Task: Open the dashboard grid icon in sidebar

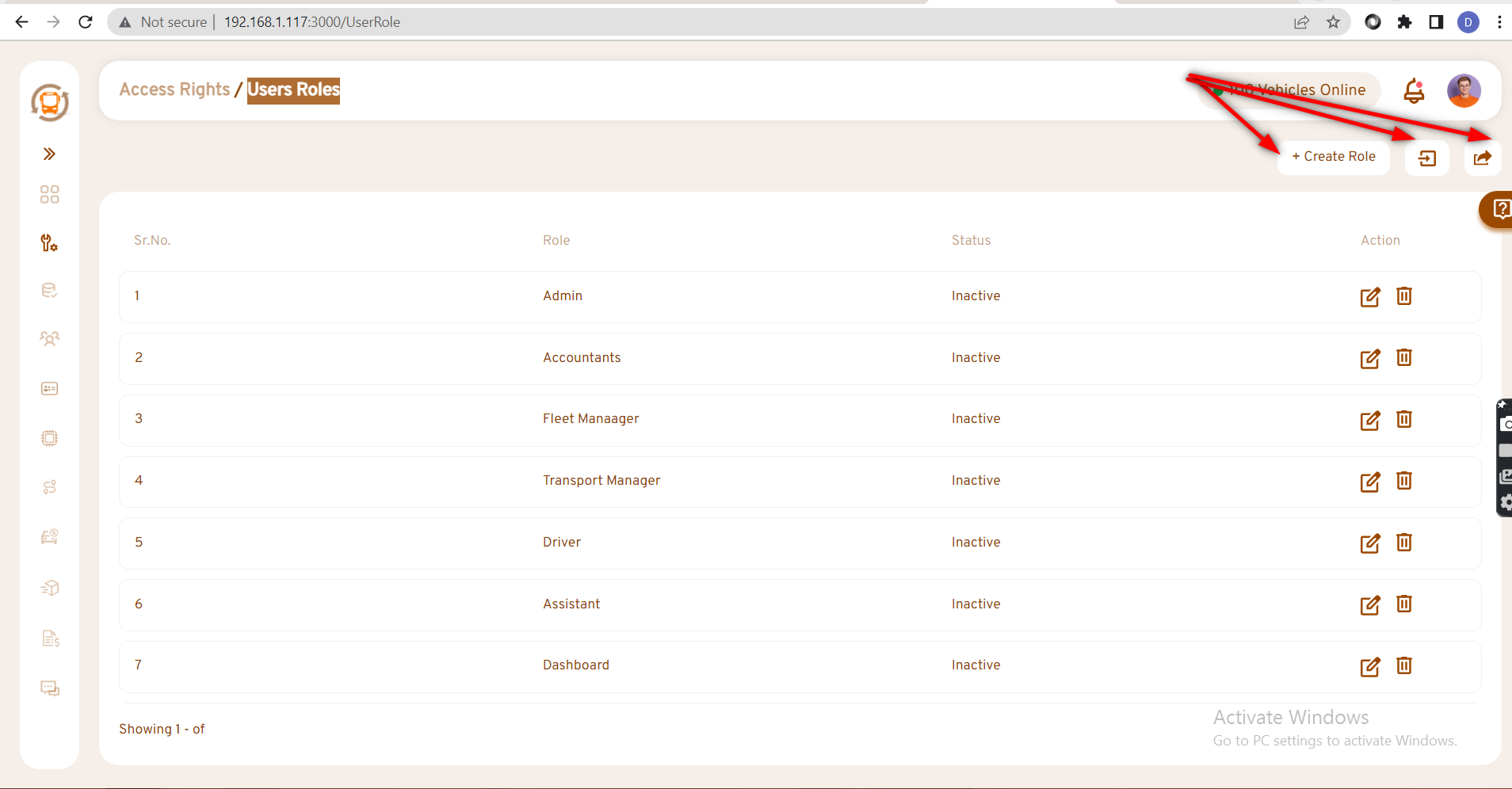Action: pyautogui.click(x=49, y=194)
